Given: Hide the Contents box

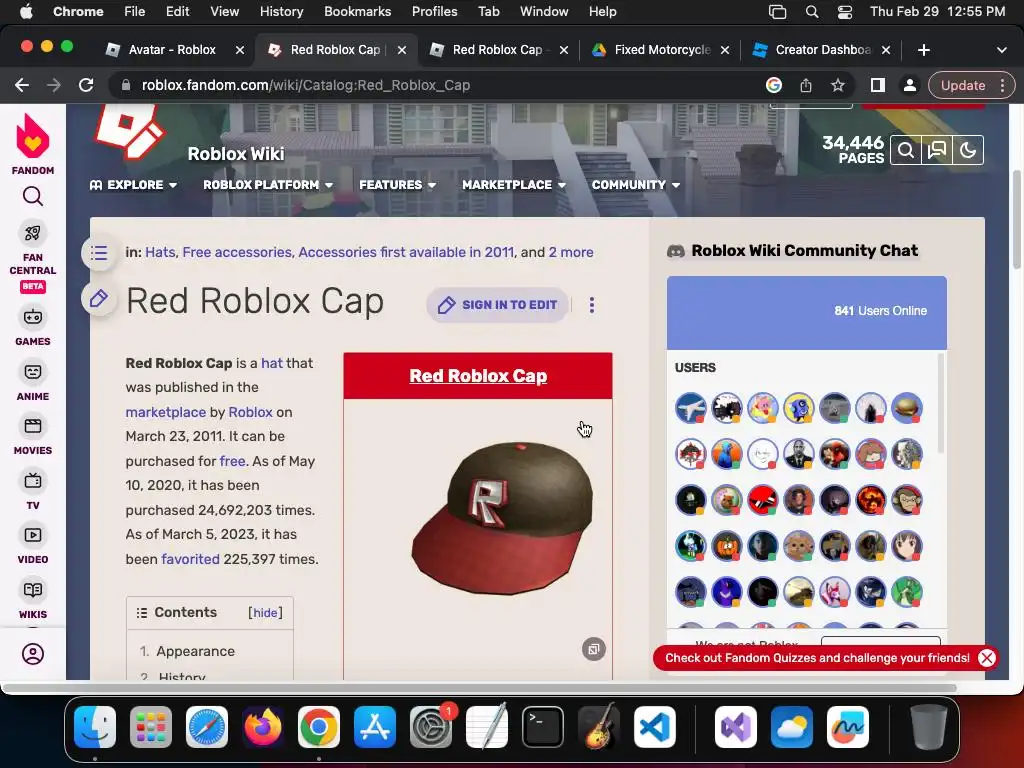Looking at the screenshot, I should tap(265, 613).
